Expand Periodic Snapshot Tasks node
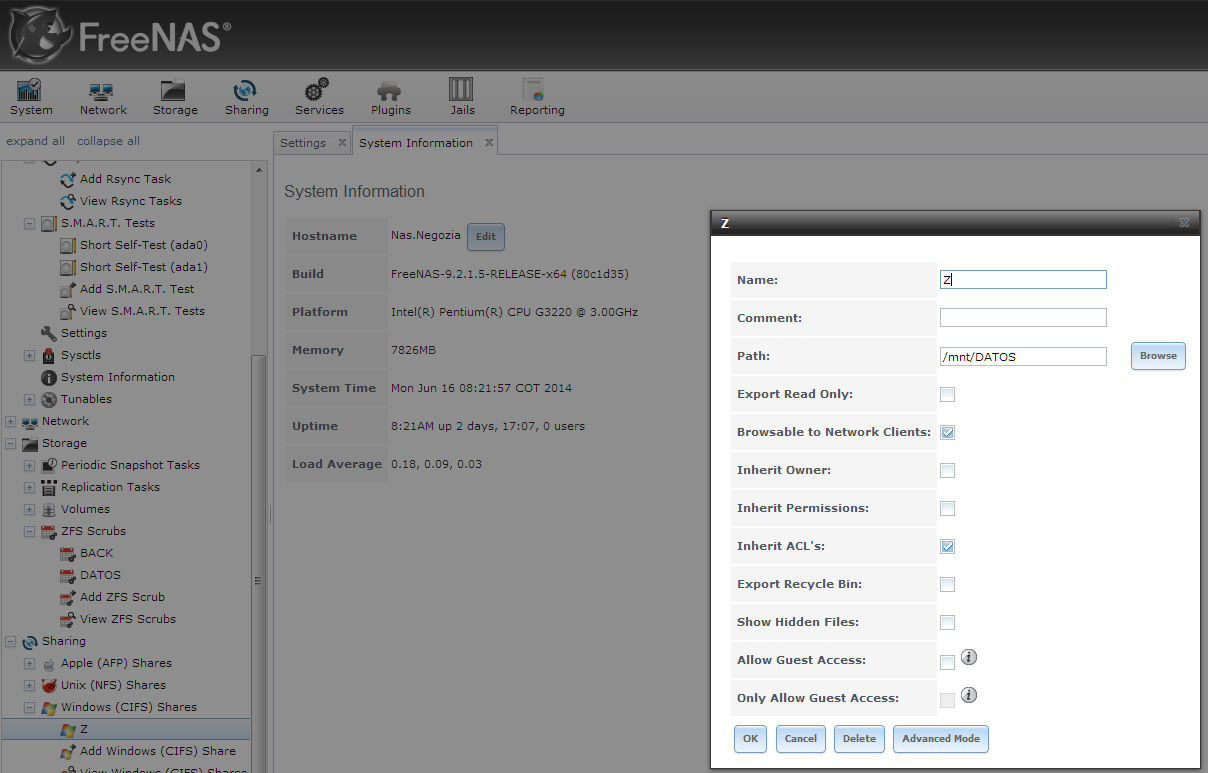Image resolution: width=1208 pixels, height=773 pixels. tap(29, 465)
